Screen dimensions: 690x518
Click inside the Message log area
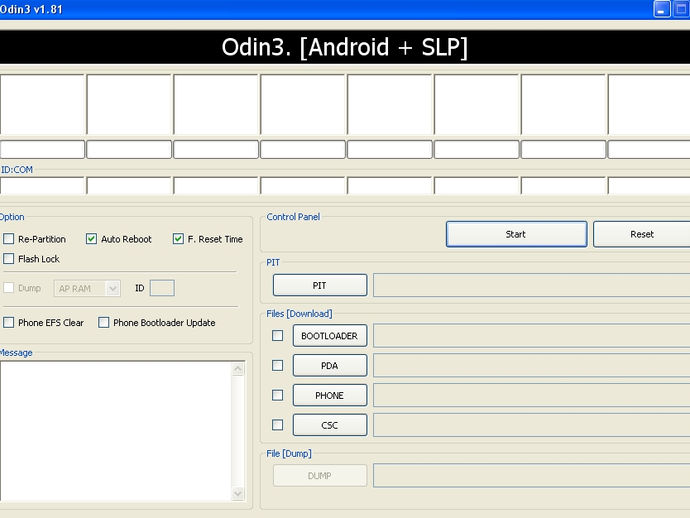(115, 431)
